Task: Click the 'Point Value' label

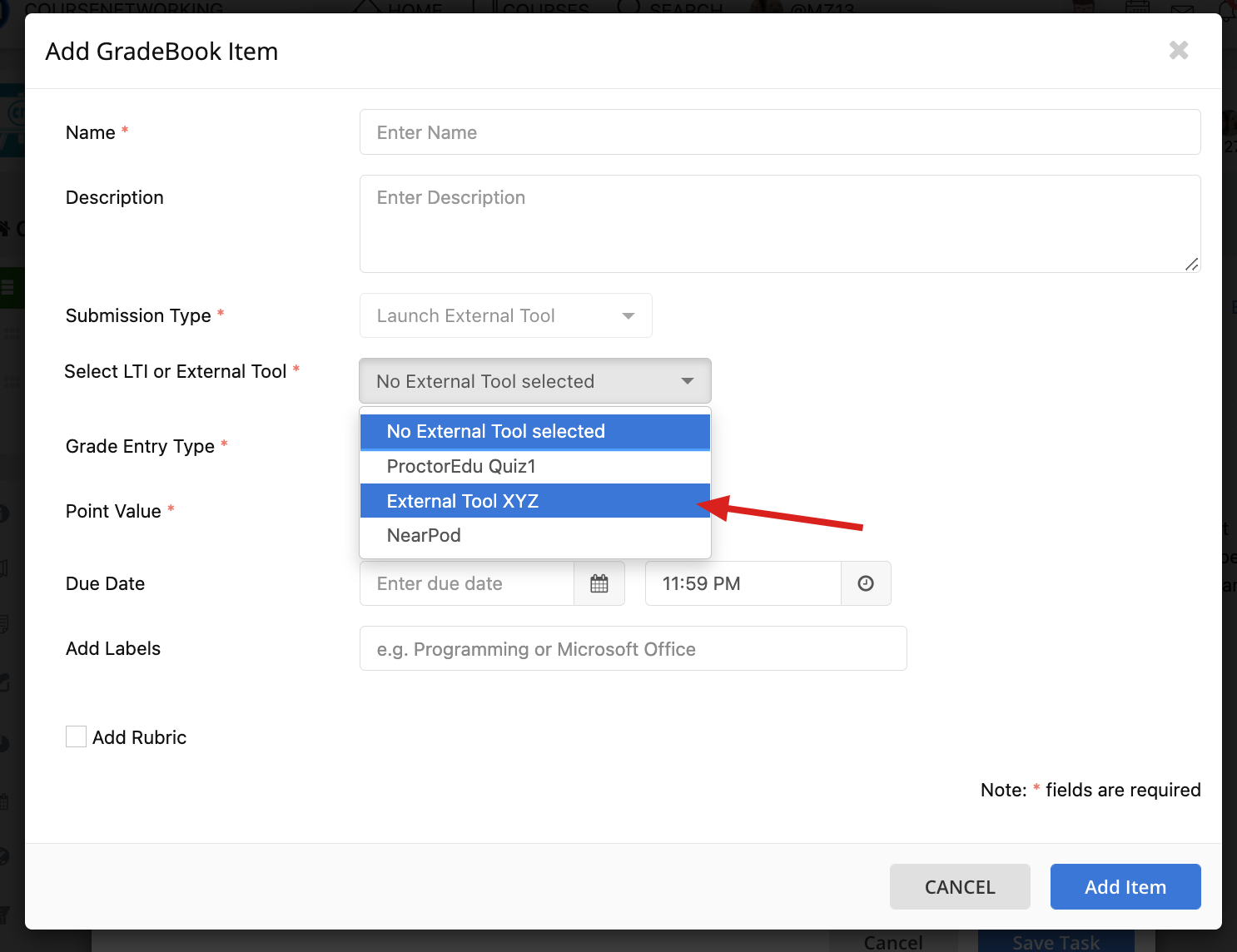Action: pos(113,511)
